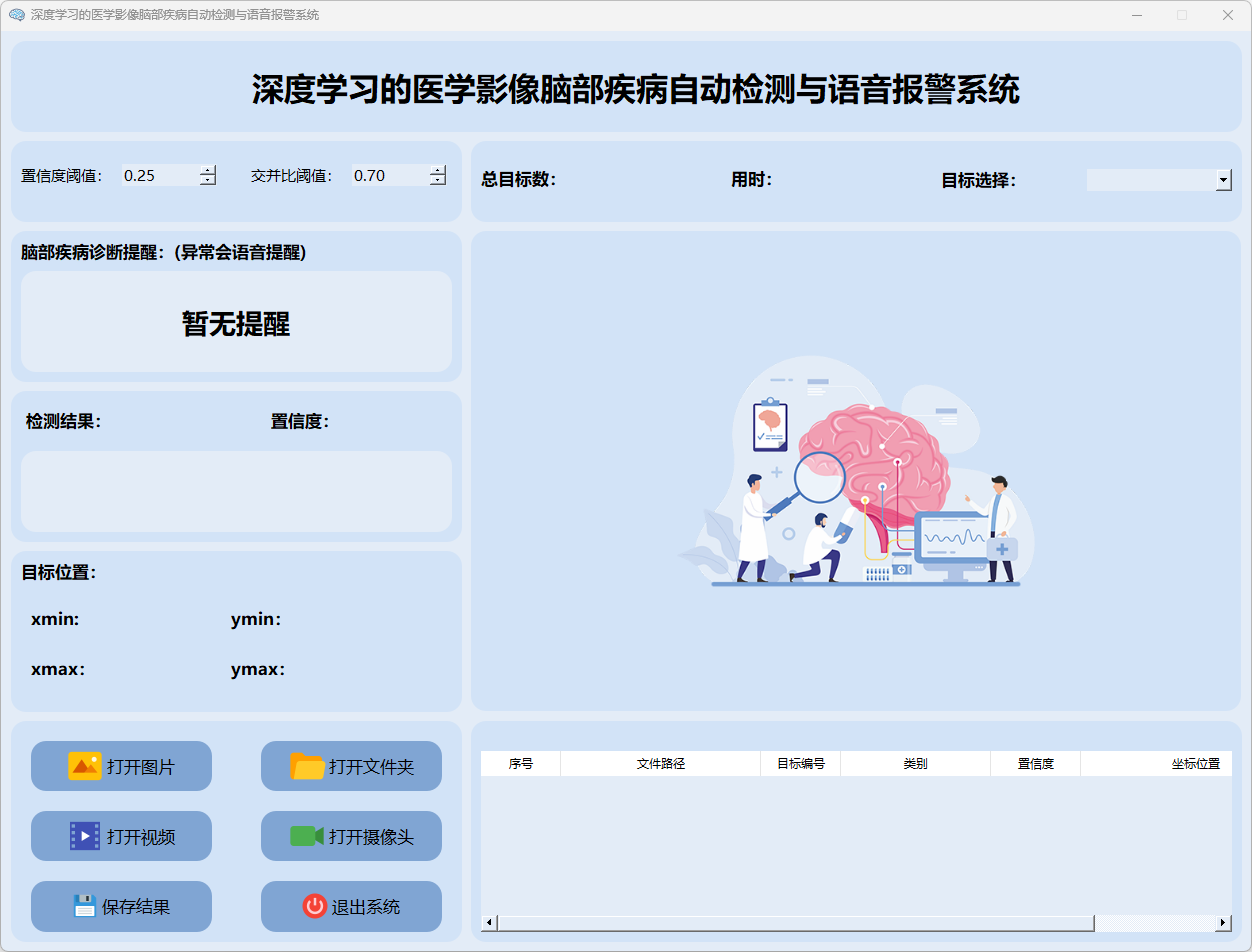Viewport: 1252px width, 952px height.
Task: Click the 检测结果 label
Action: click(63, 422)
